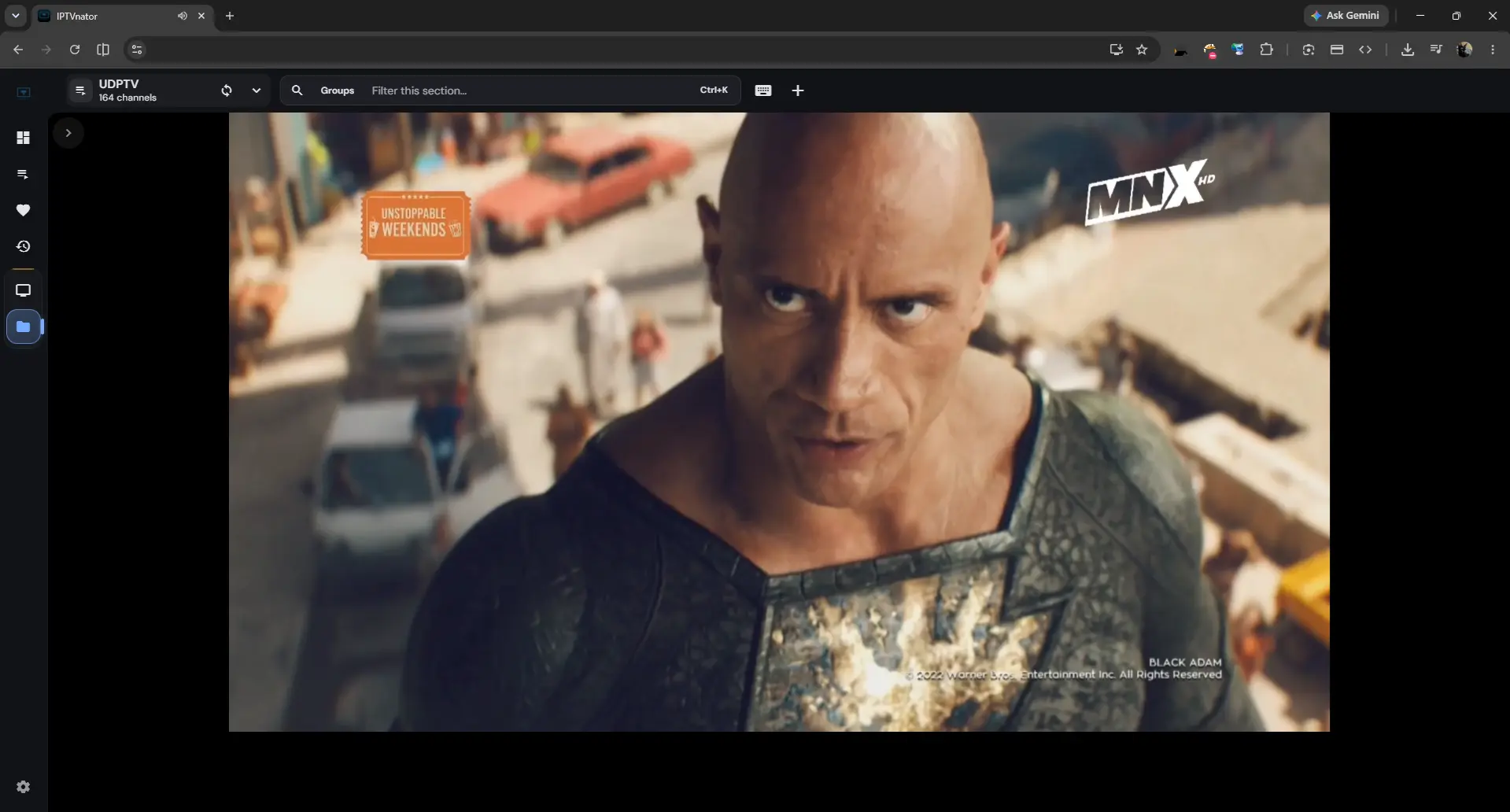Click the colorful hat extension icon
1510x812 pixels.
coord(1210,51)
